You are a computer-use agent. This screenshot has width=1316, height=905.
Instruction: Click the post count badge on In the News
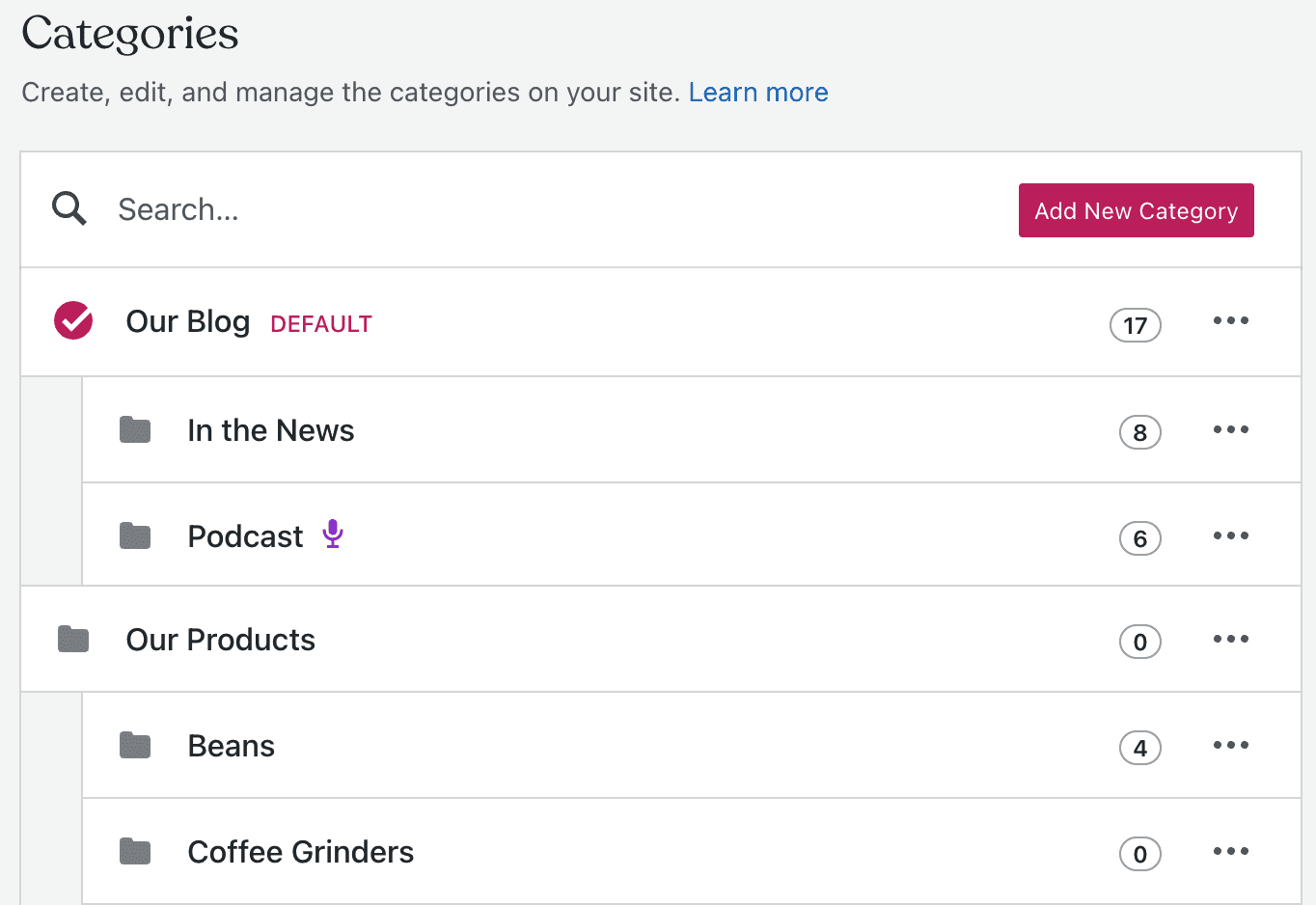pos(1139,432)
